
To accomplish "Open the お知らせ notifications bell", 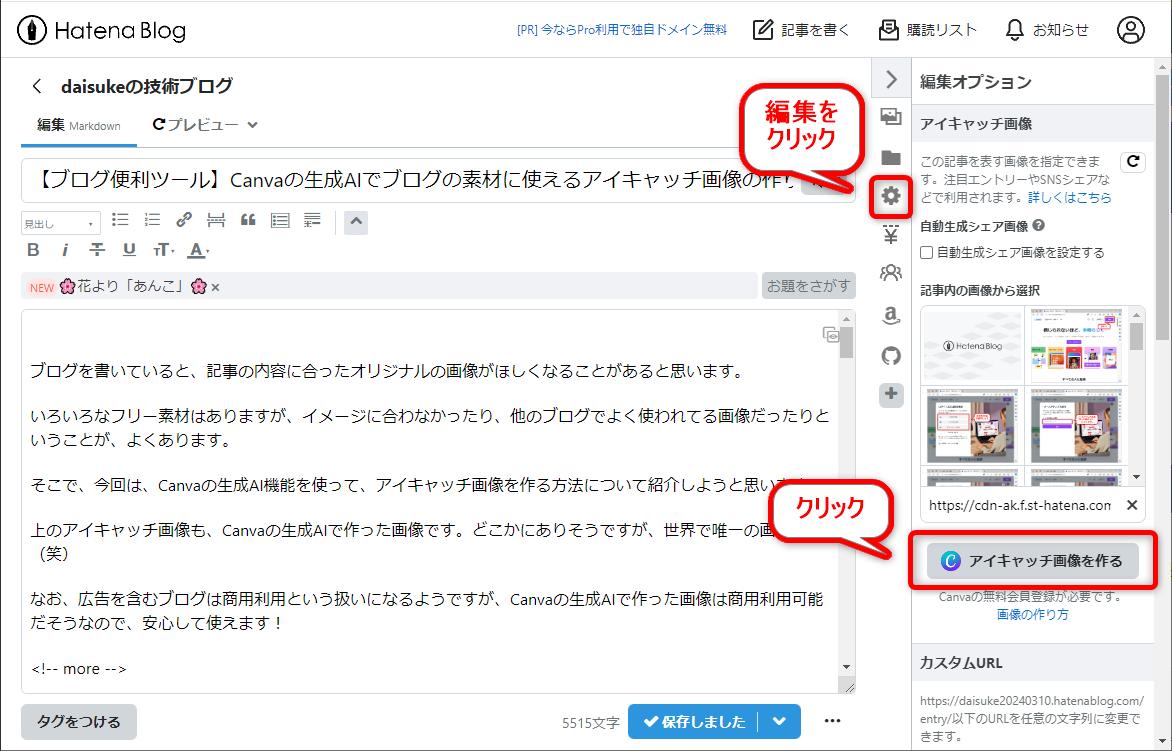I will (1046, 30).
